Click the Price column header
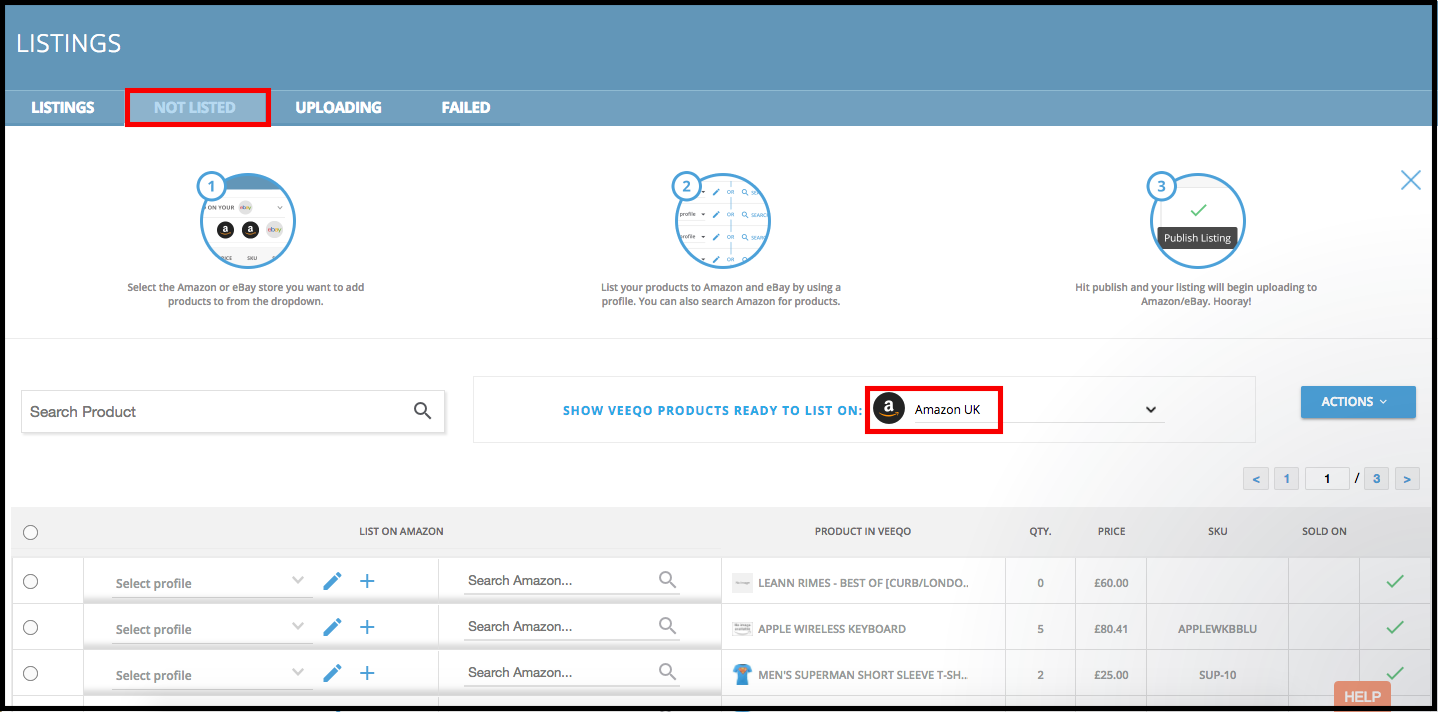The image size is (1438, 712). click(1111, 532)
